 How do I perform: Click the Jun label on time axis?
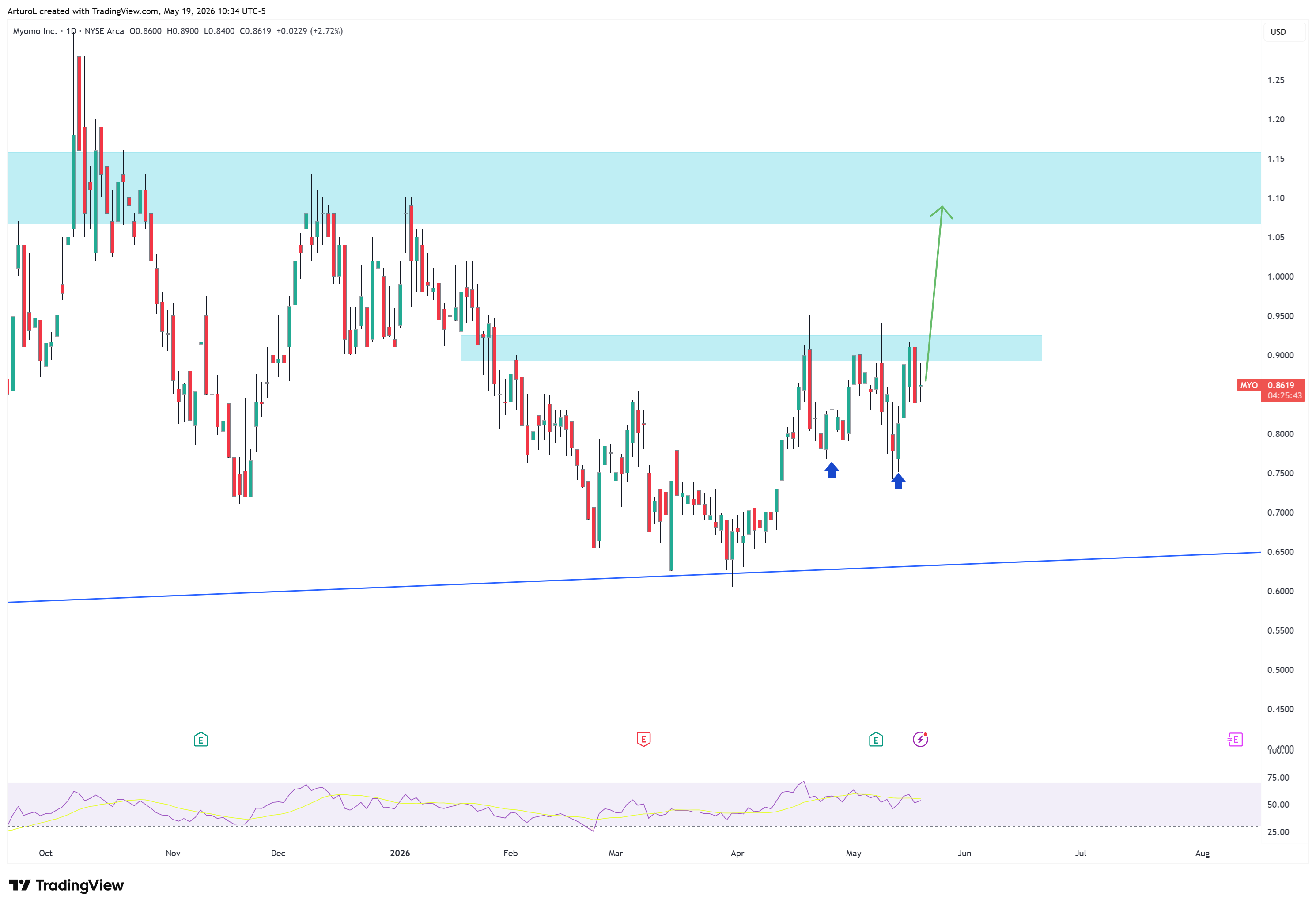point(964,853)
